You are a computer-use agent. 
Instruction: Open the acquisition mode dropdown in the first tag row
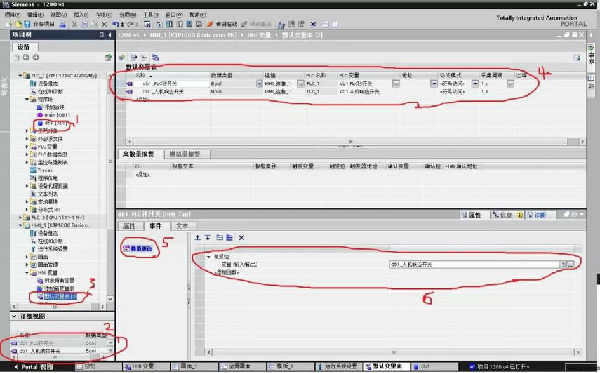tap(475, 83)
